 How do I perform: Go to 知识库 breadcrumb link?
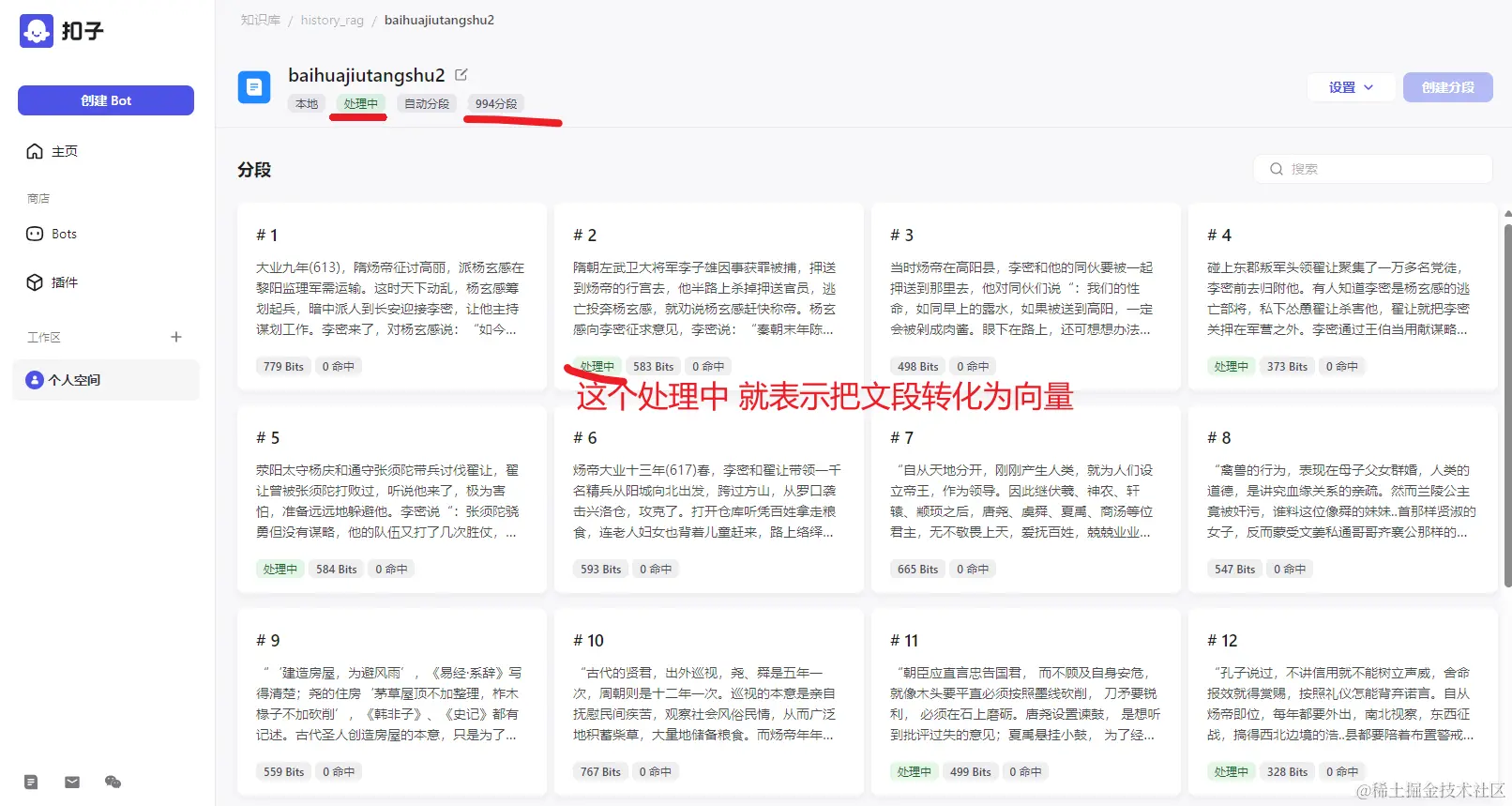261,20
